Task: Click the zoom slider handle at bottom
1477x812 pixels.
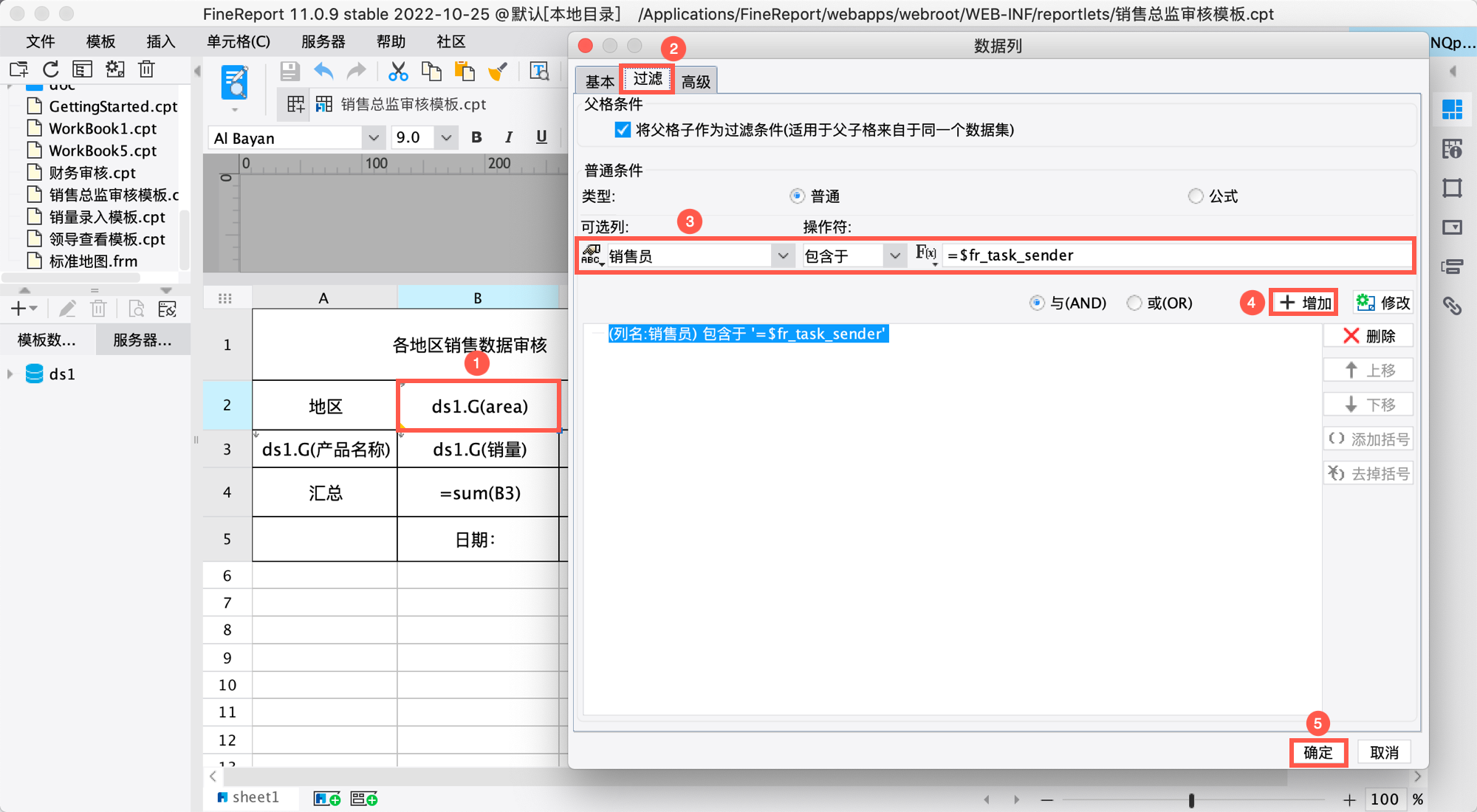Action: [1191, 800]
